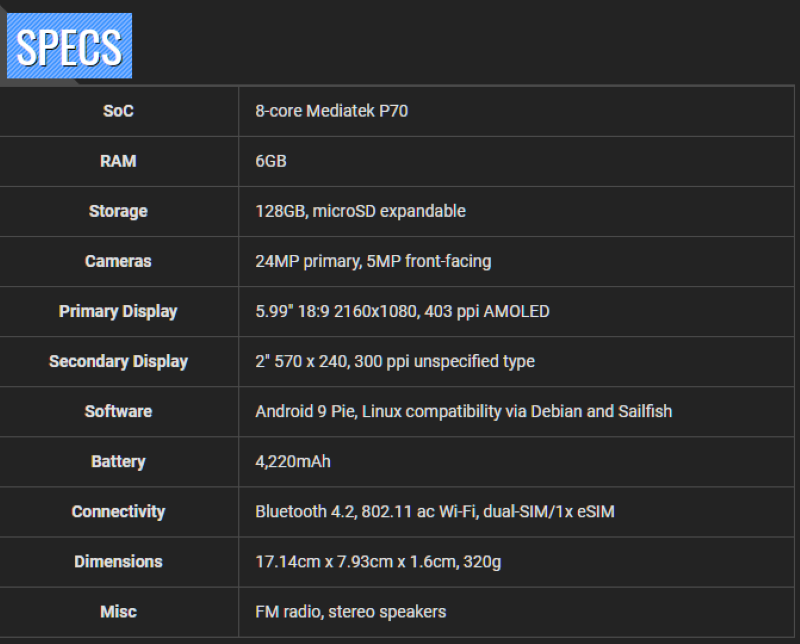The width and height of the screenshot is (800, 644).
Task: Click the FM radio, stereo speakers text
Action: pyautogui.click(x=350, y=611)
